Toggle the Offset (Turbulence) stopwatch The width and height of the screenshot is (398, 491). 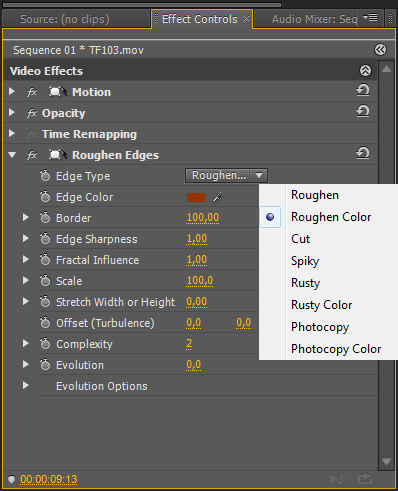(x=45, y=322)
